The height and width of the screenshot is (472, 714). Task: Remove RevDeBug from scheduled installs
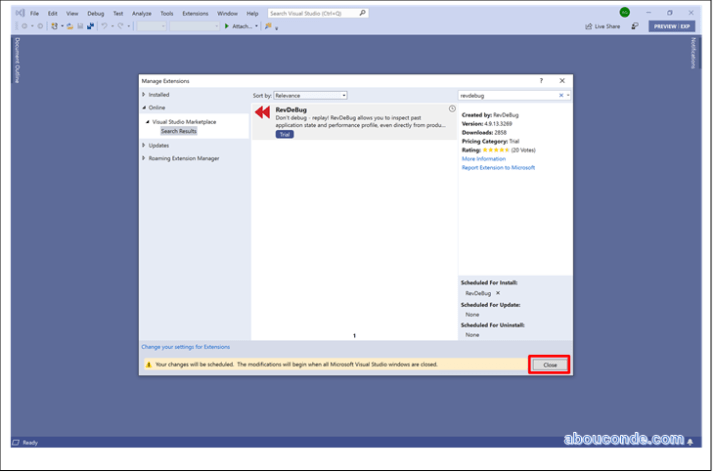498,293
